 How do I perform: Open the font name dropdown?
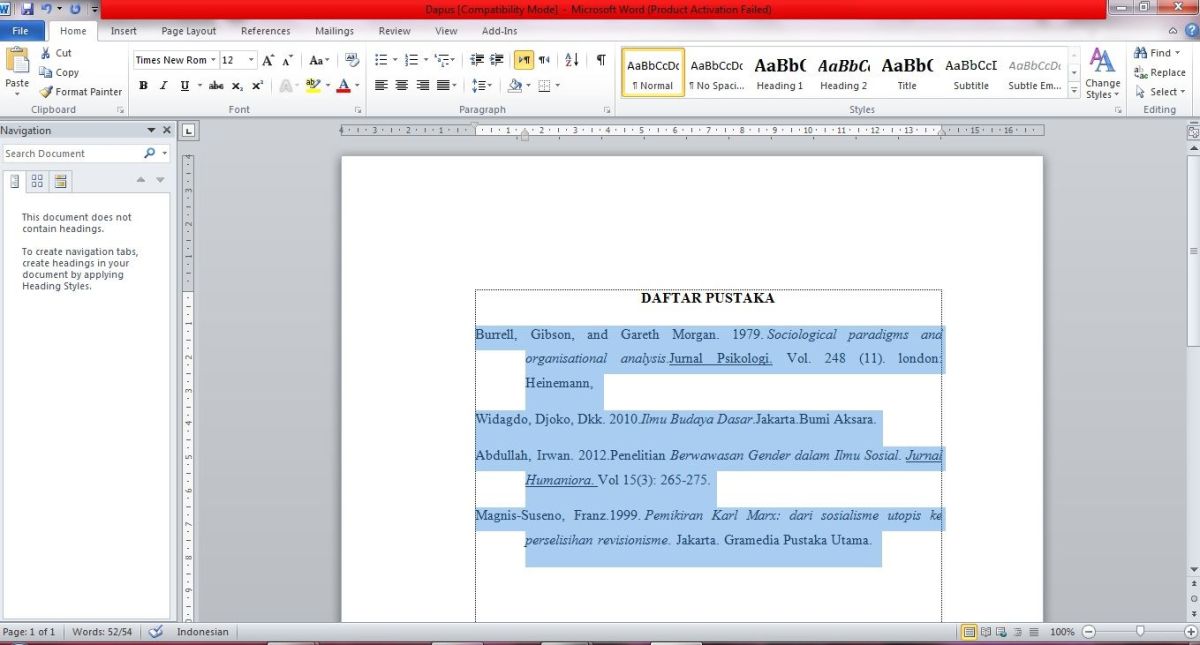(x=214, y=60)
